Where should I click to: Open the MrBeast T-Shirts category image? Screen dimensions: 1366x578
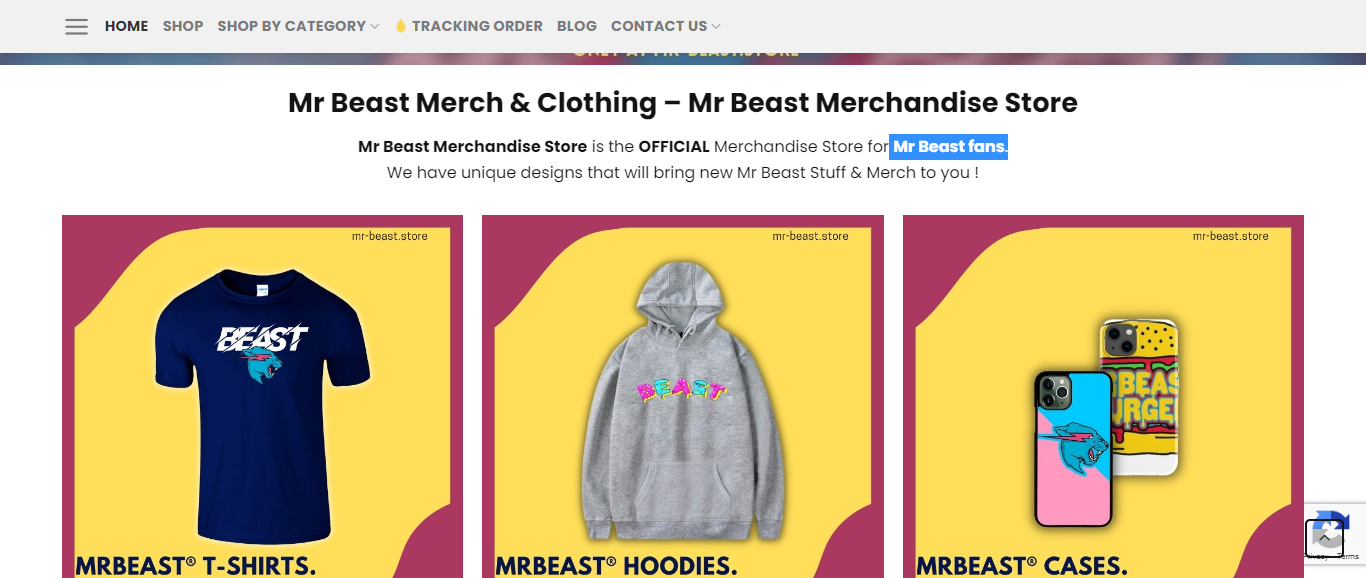point(262,396)
